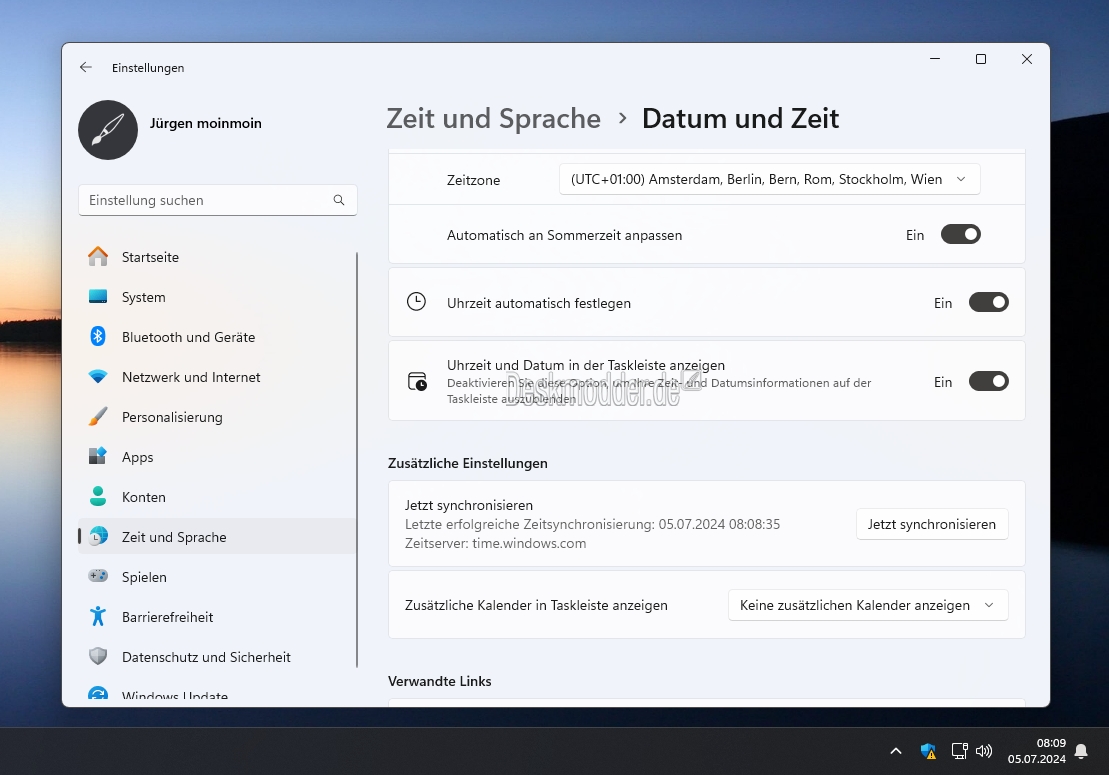Click the Datenschutz shield icon
Viewport: 1109px width, 775px height.
[98, 656]
